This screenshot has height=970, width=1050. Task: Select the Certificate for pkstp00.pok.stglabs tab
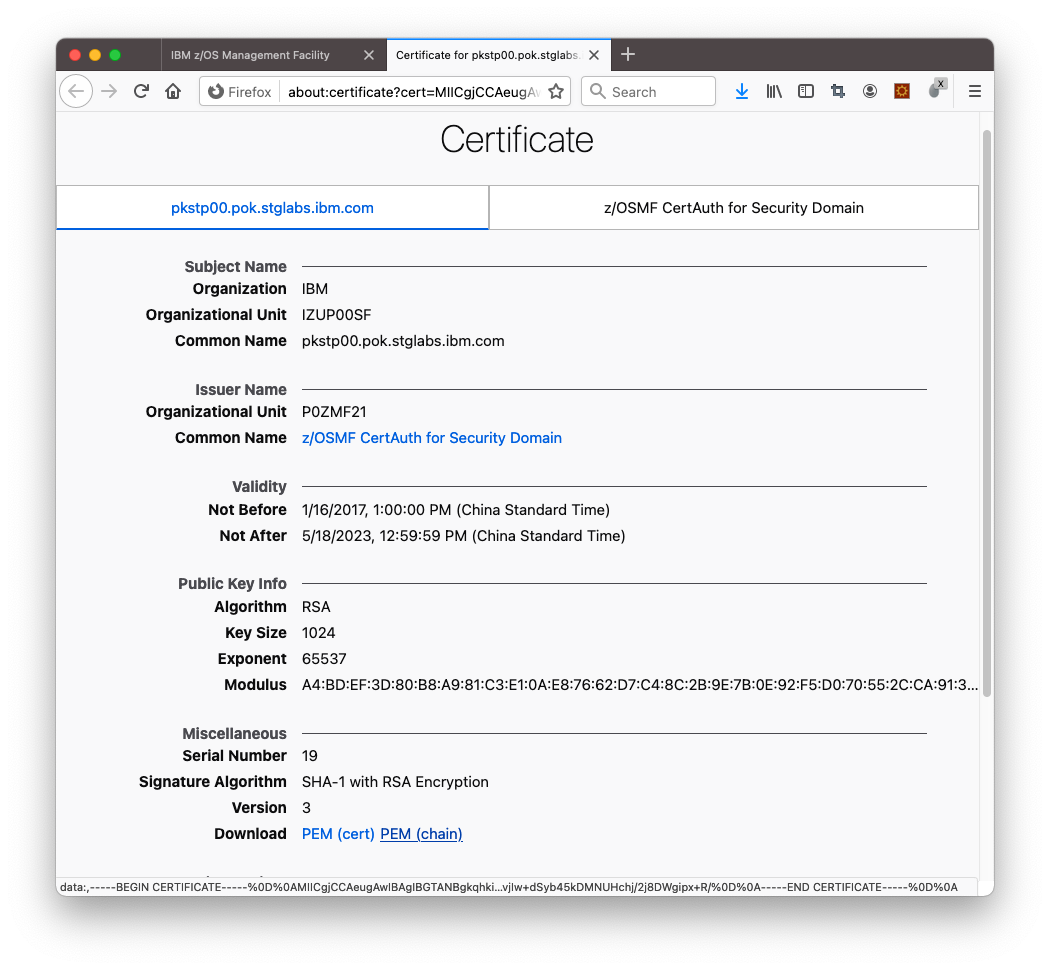point(498,55)
